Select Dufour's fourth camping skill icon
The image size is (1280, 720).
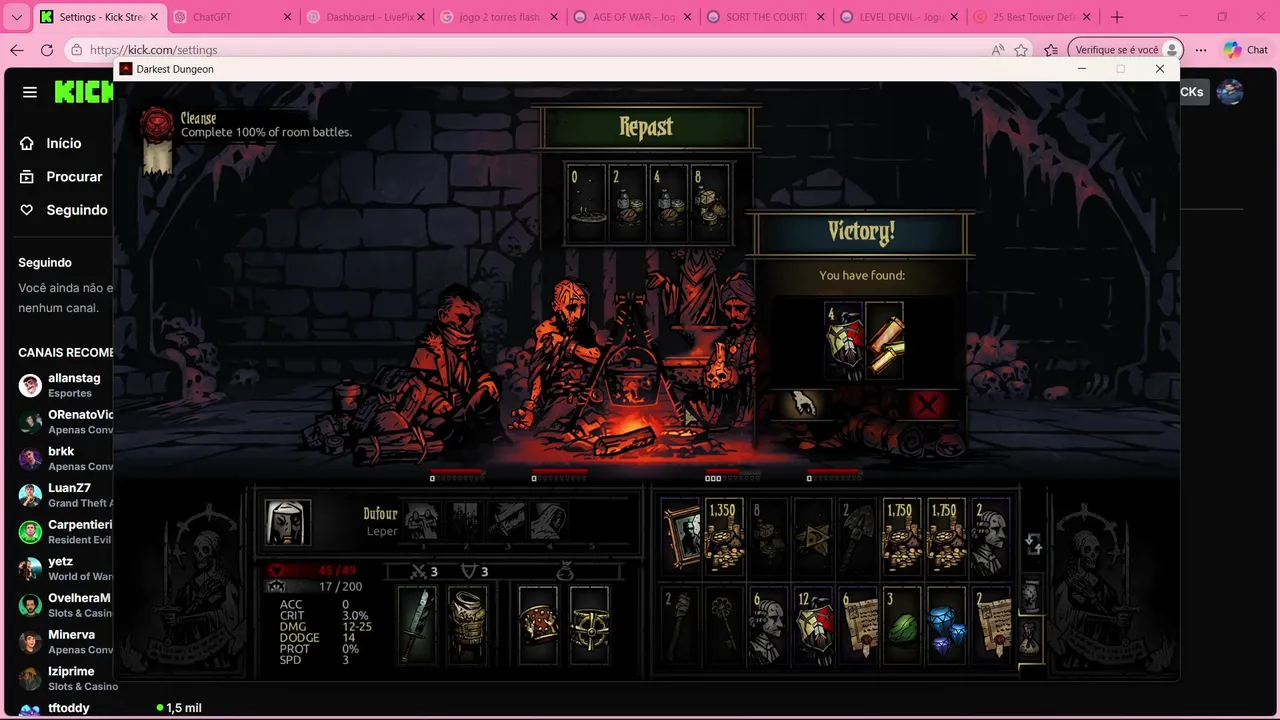coord(549,522)
